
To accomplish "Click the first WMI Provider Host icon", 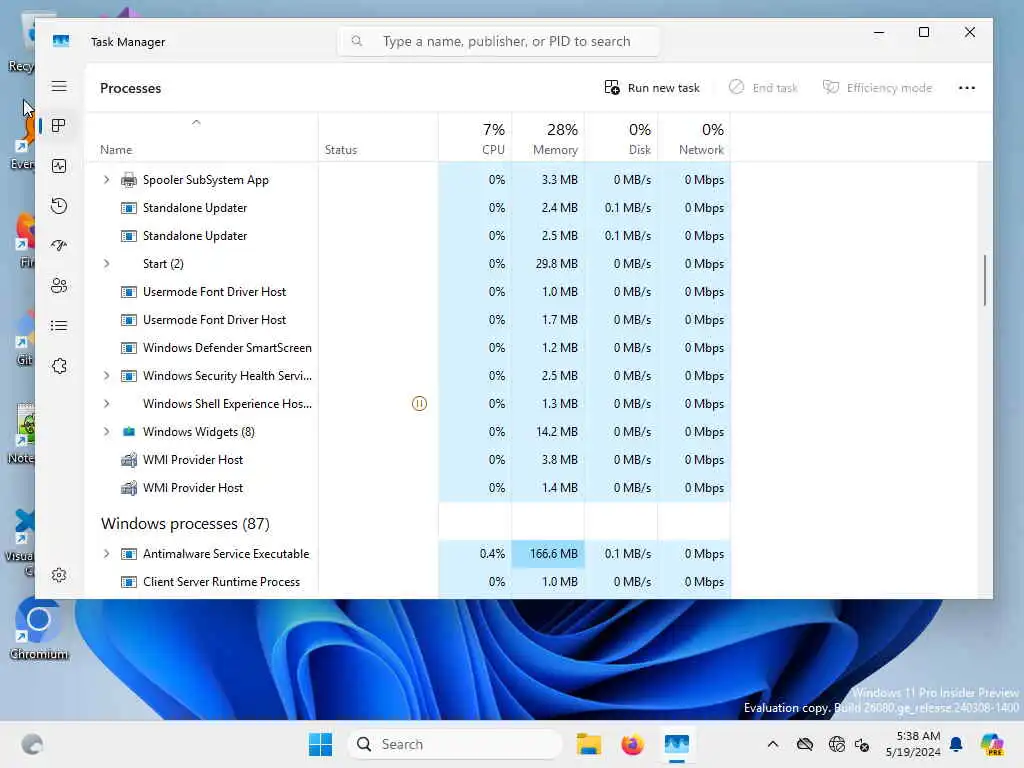I will coord(129,460).
